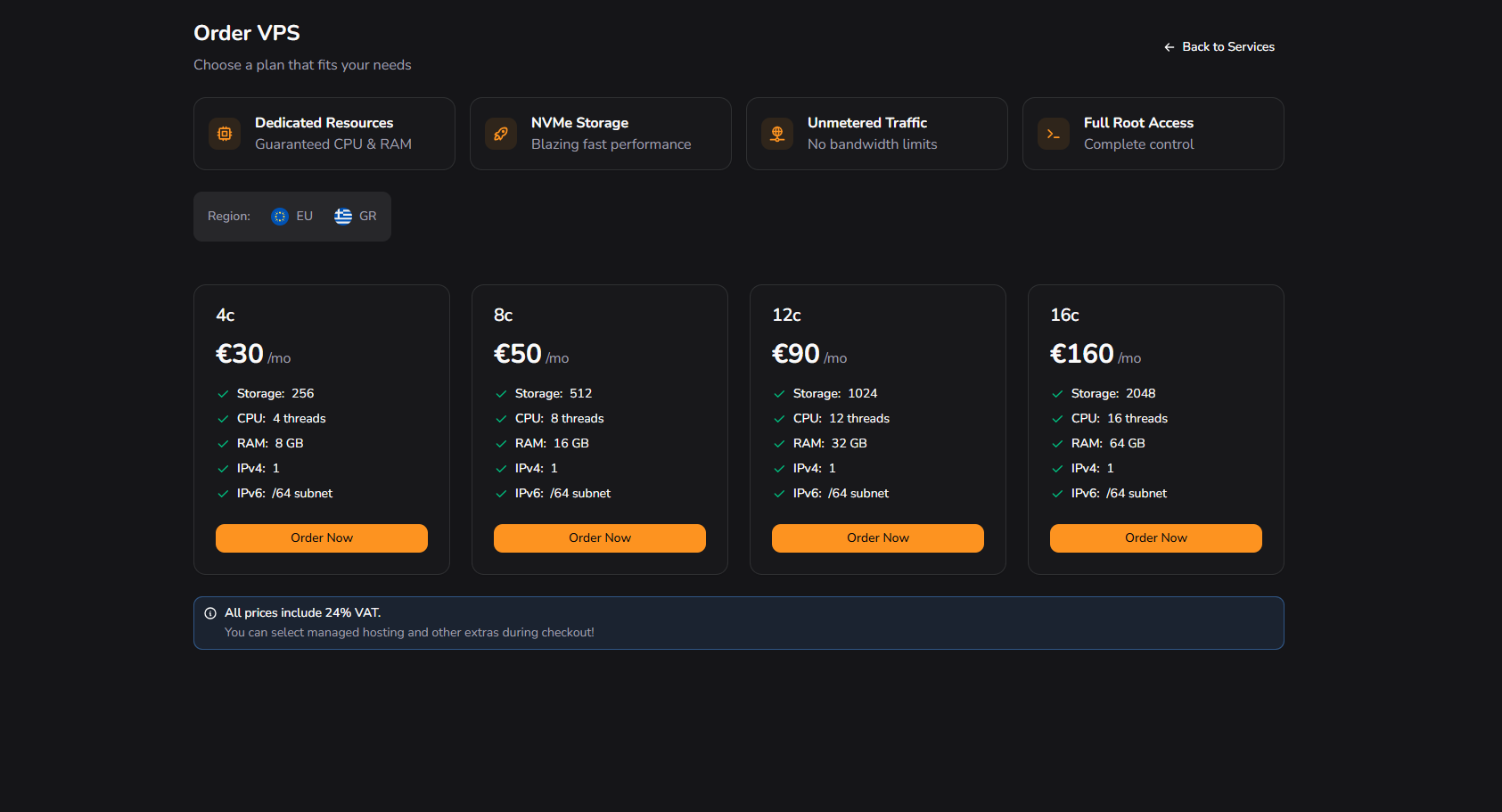Click the Dedicated Resources CPU chip icon
This screenshot has height=812, width=1502.
(x=225, y=134)
